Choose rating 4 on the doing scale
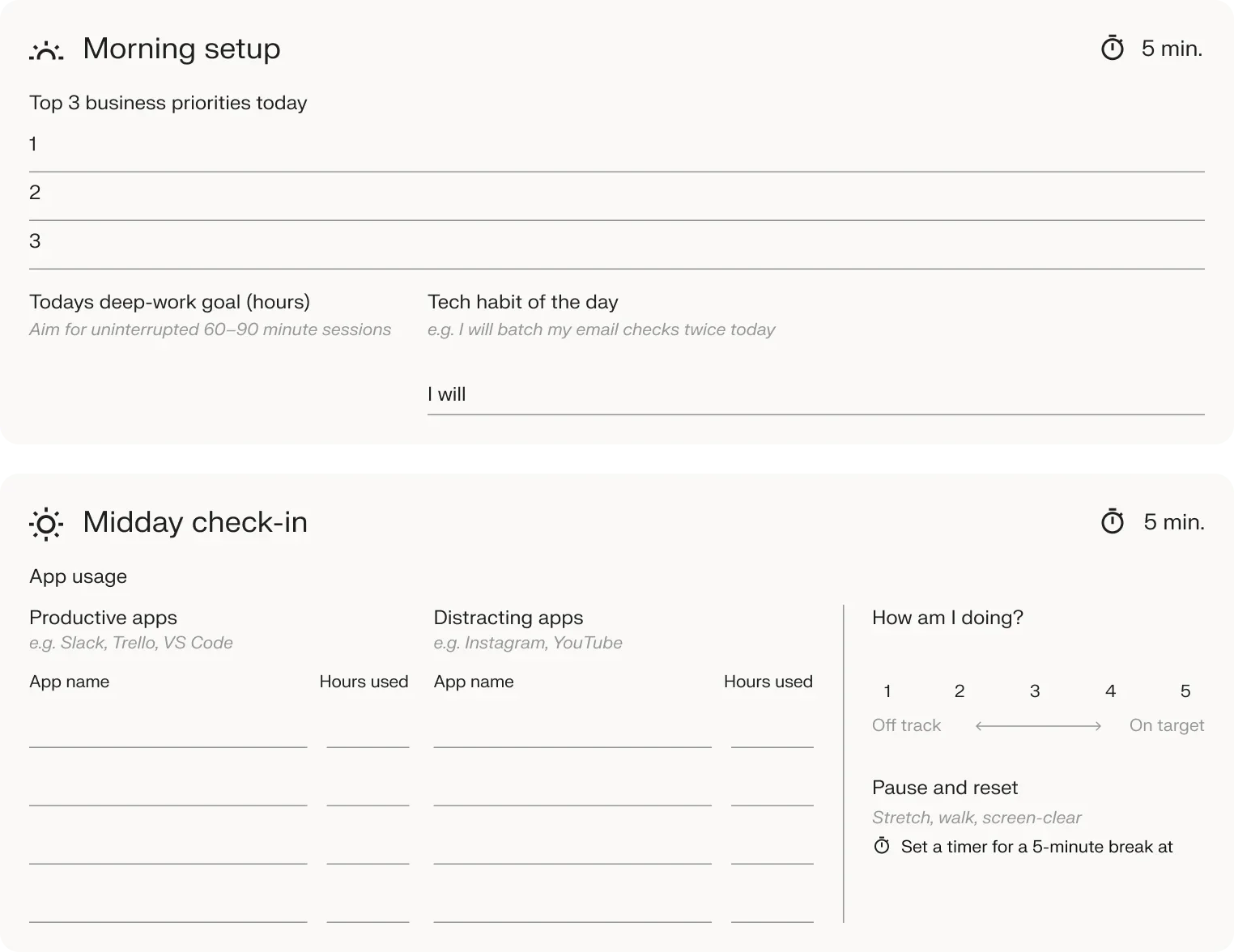Screen dimensions: 1234x952 1110,691
